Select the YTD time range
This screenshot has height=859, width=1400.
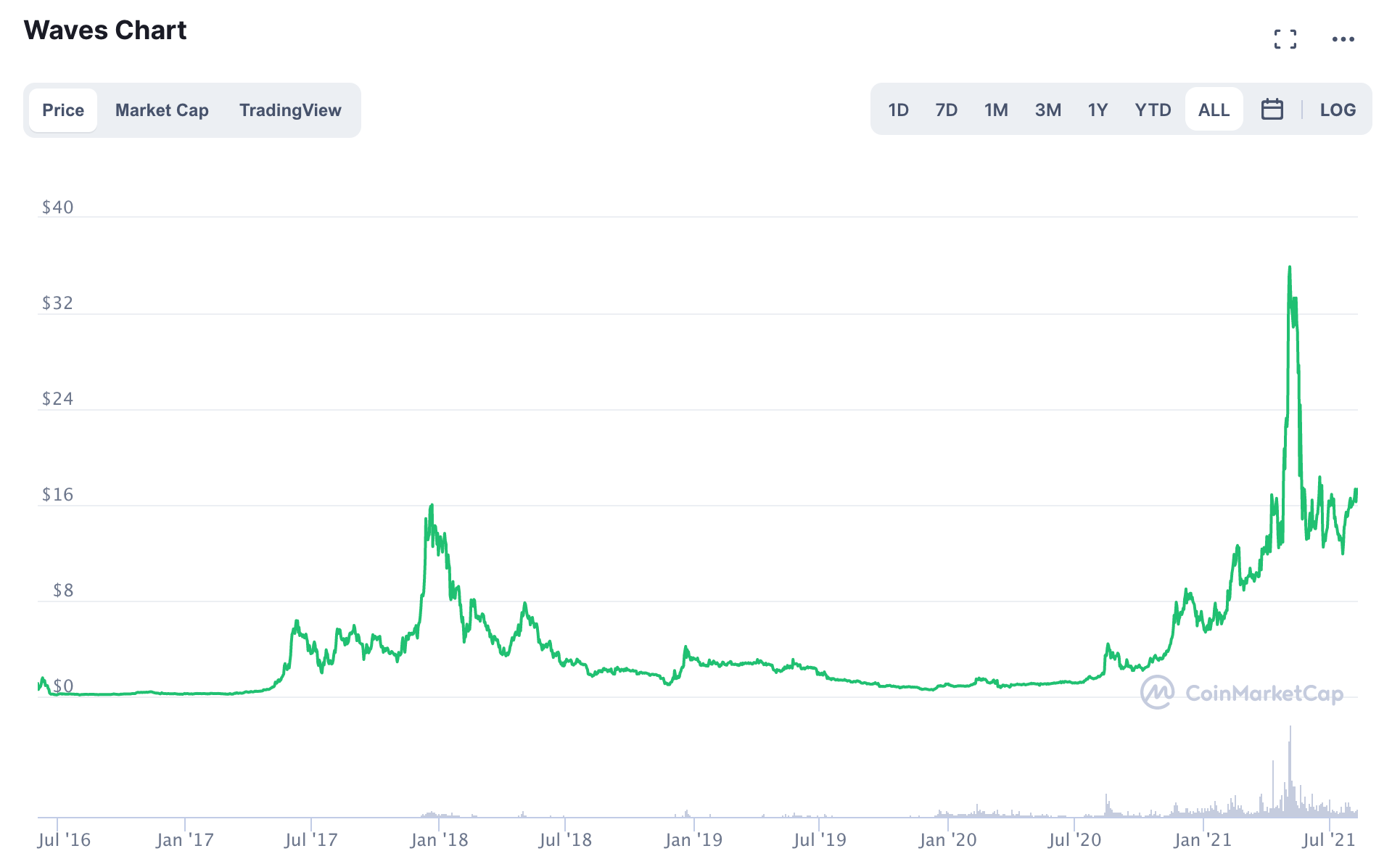pos(1153,110)
